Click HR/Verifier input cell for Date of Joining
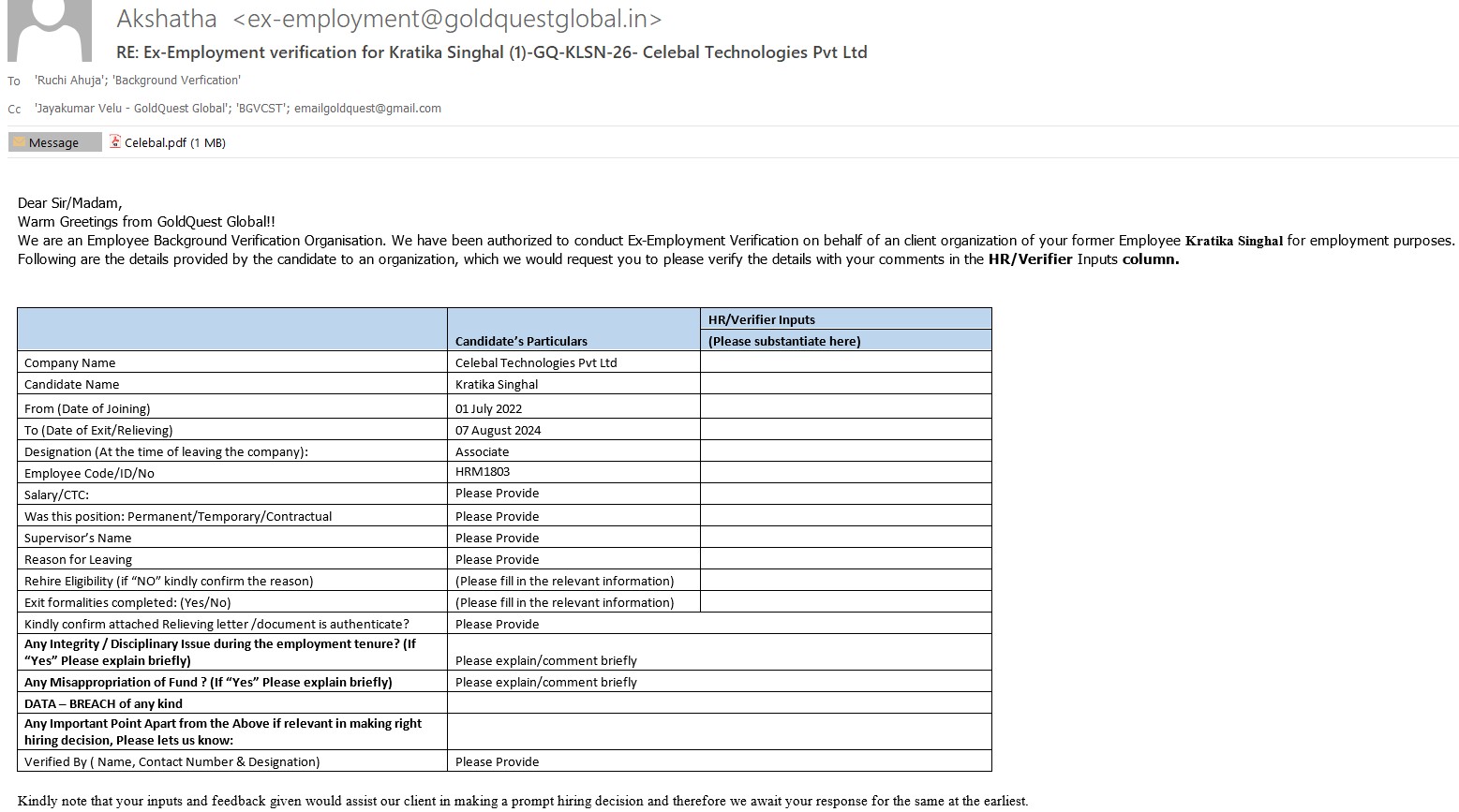Image resolution: width=1459 pixels, height=812 pixels. tap(845, 407)
